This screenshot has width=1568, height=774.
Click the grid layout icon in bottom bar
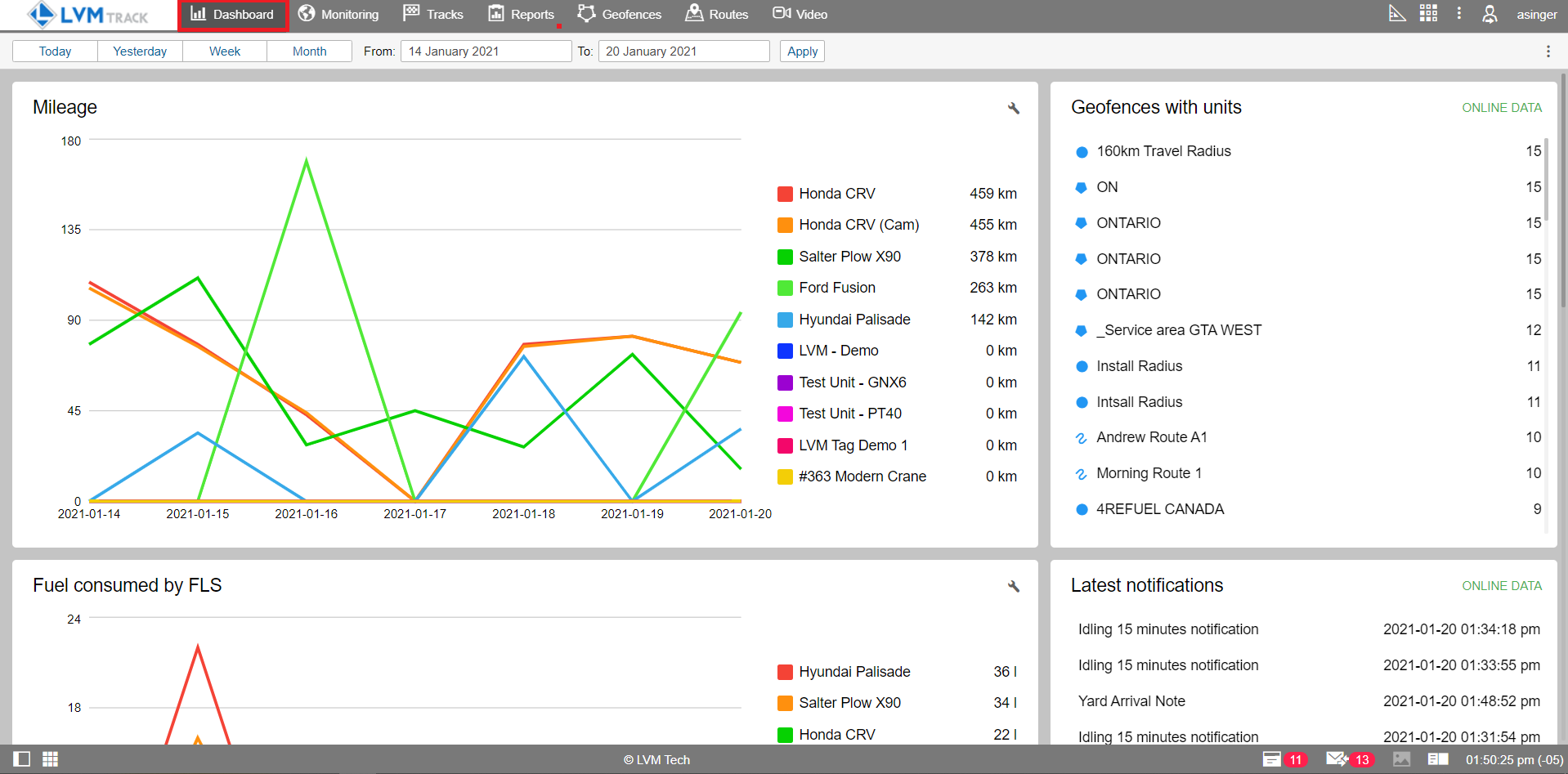50,759
